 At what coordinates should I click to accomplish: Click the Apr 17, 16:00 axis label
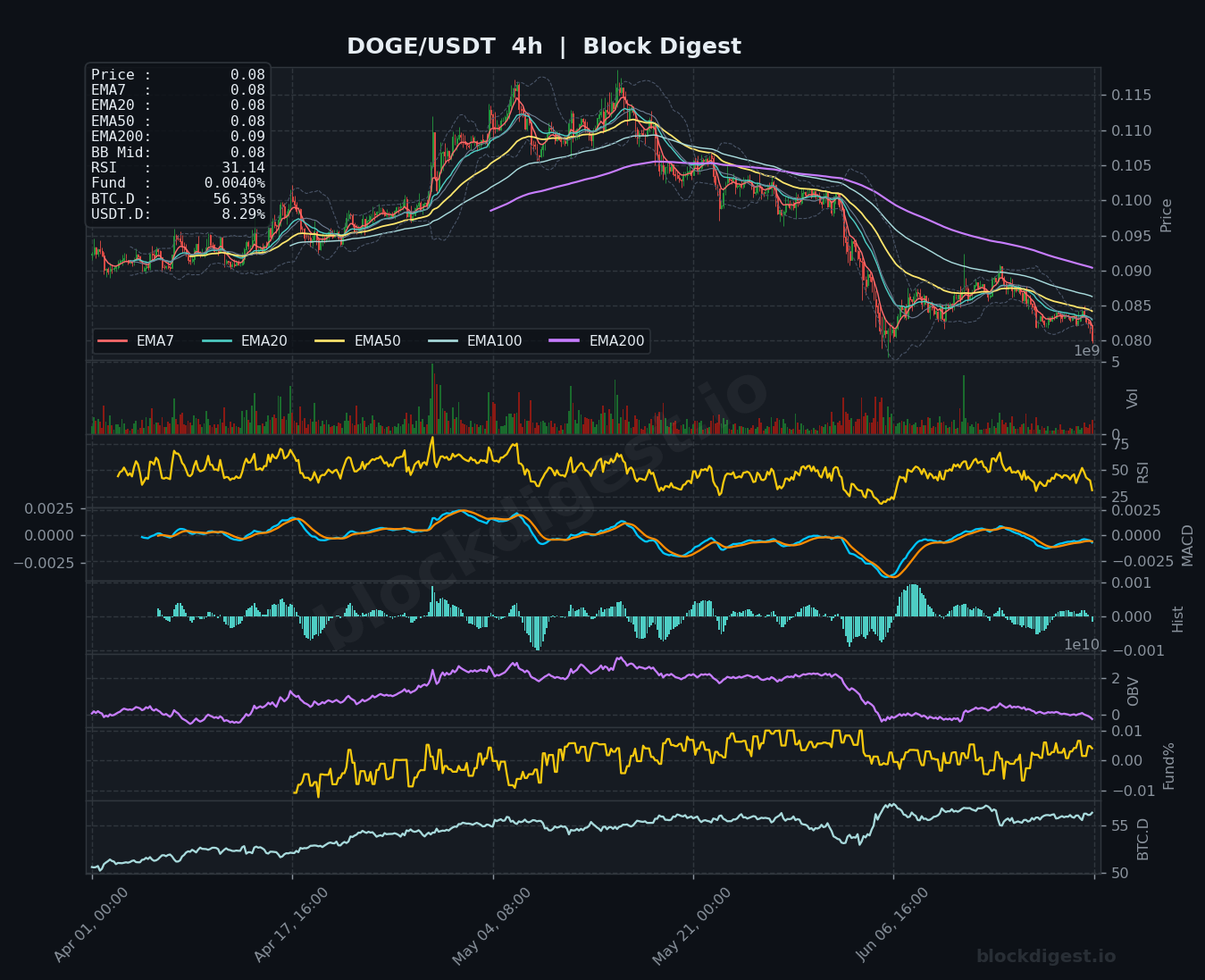[x=290, y=926]
